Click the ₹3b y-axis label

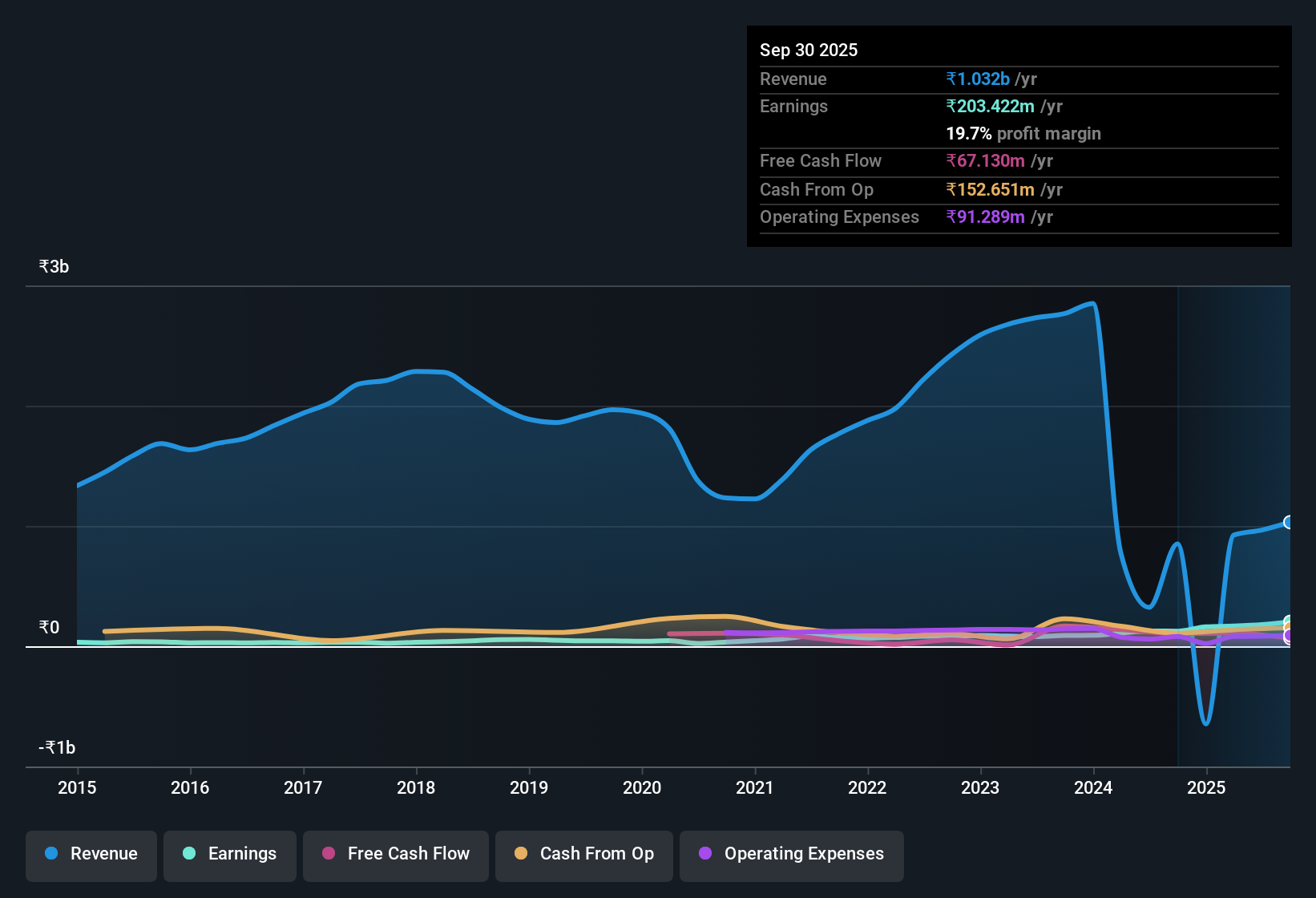tap(54, 267)
